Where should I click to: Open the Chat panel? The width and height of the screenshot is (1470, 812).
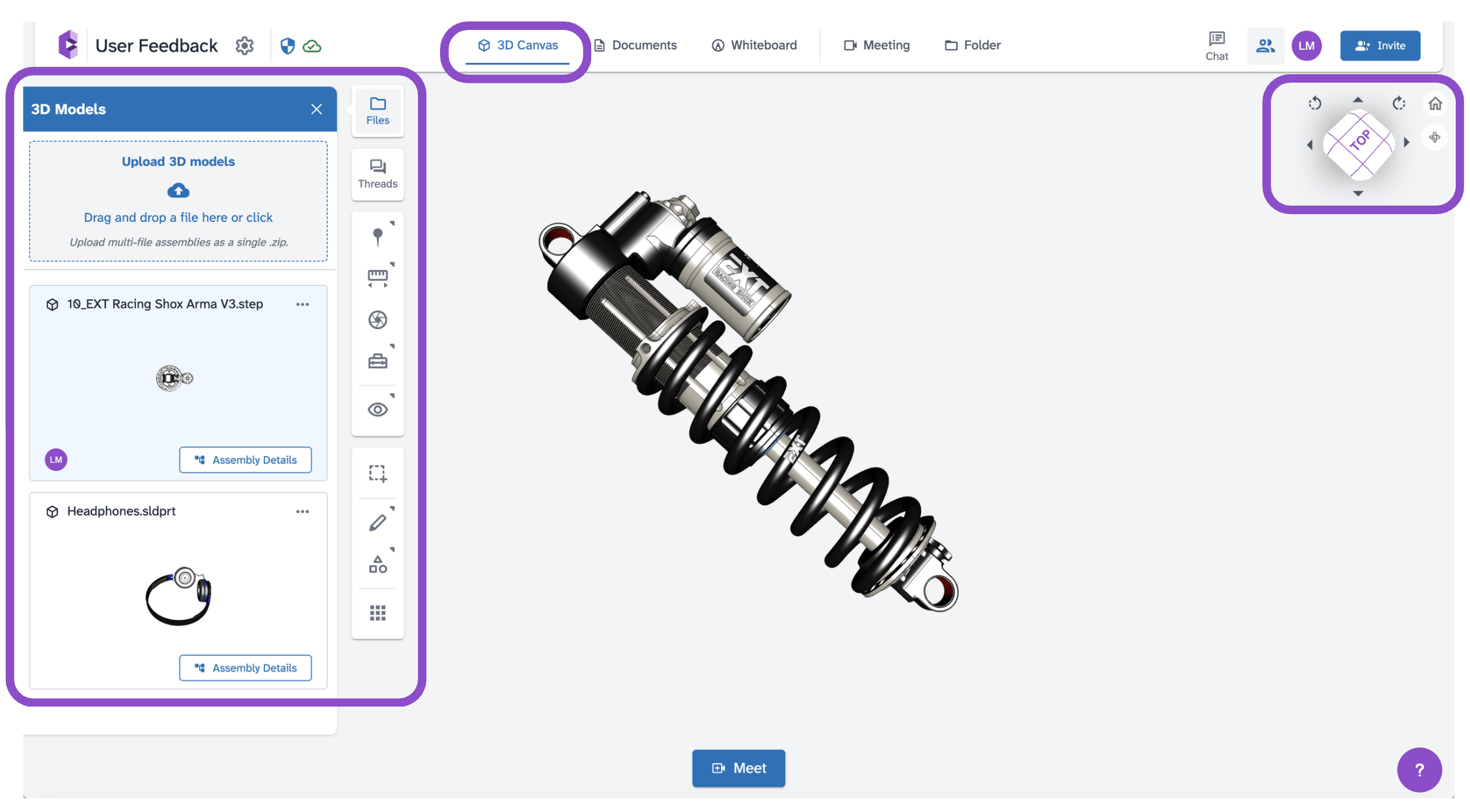click(1217, 46)
